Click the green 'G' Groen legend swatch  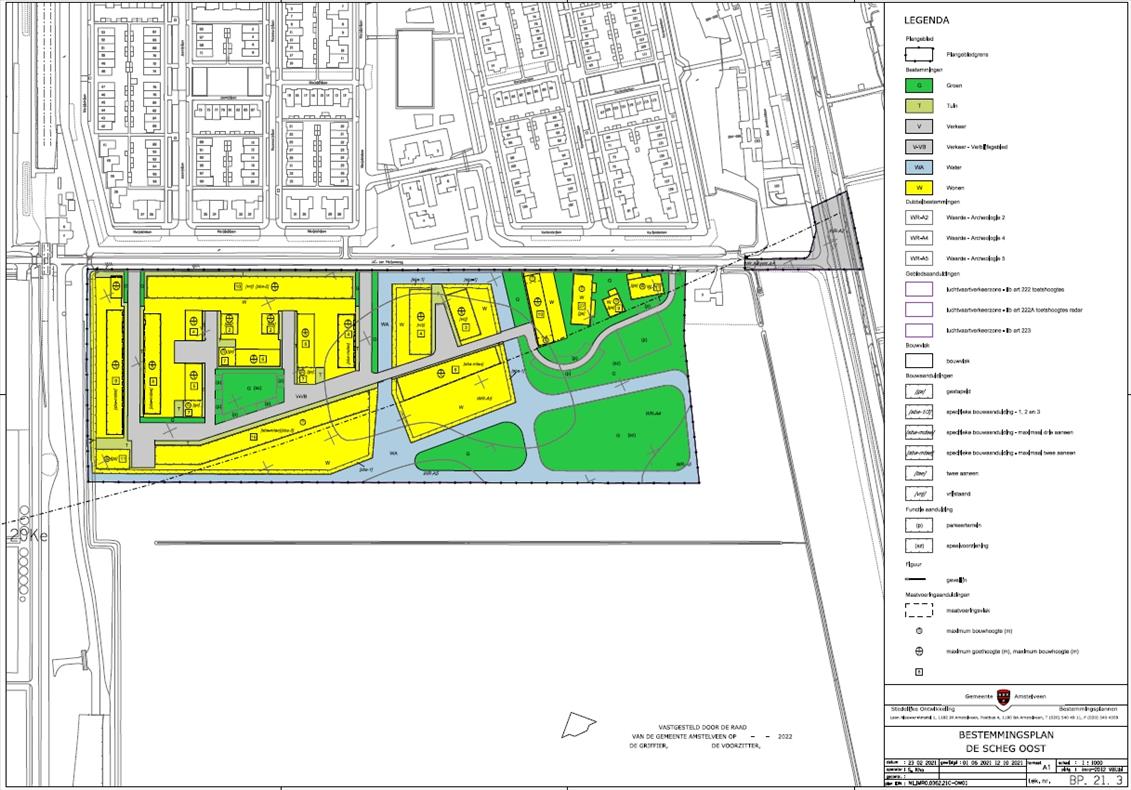pos(918,86)
